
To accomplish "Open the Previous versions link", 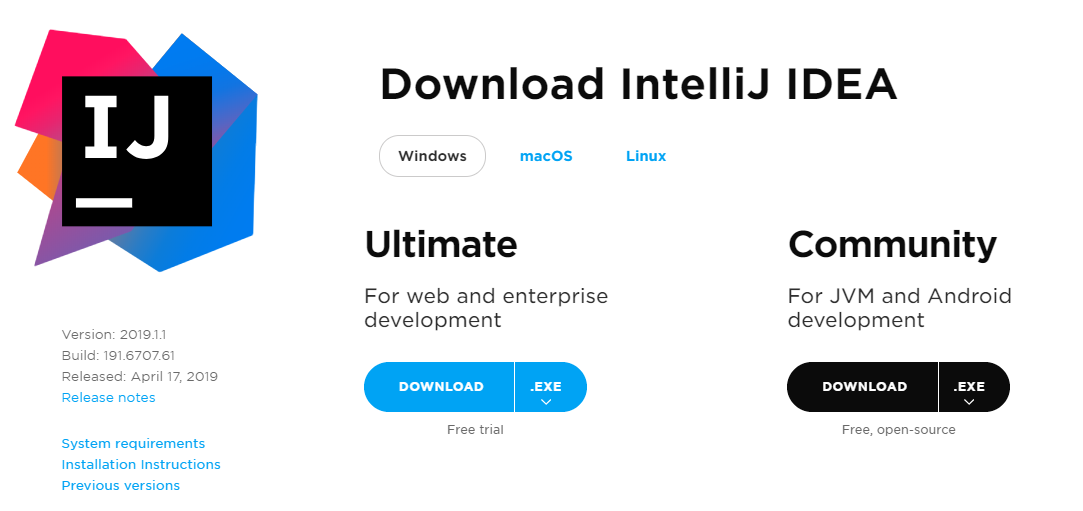I will 120,485.
